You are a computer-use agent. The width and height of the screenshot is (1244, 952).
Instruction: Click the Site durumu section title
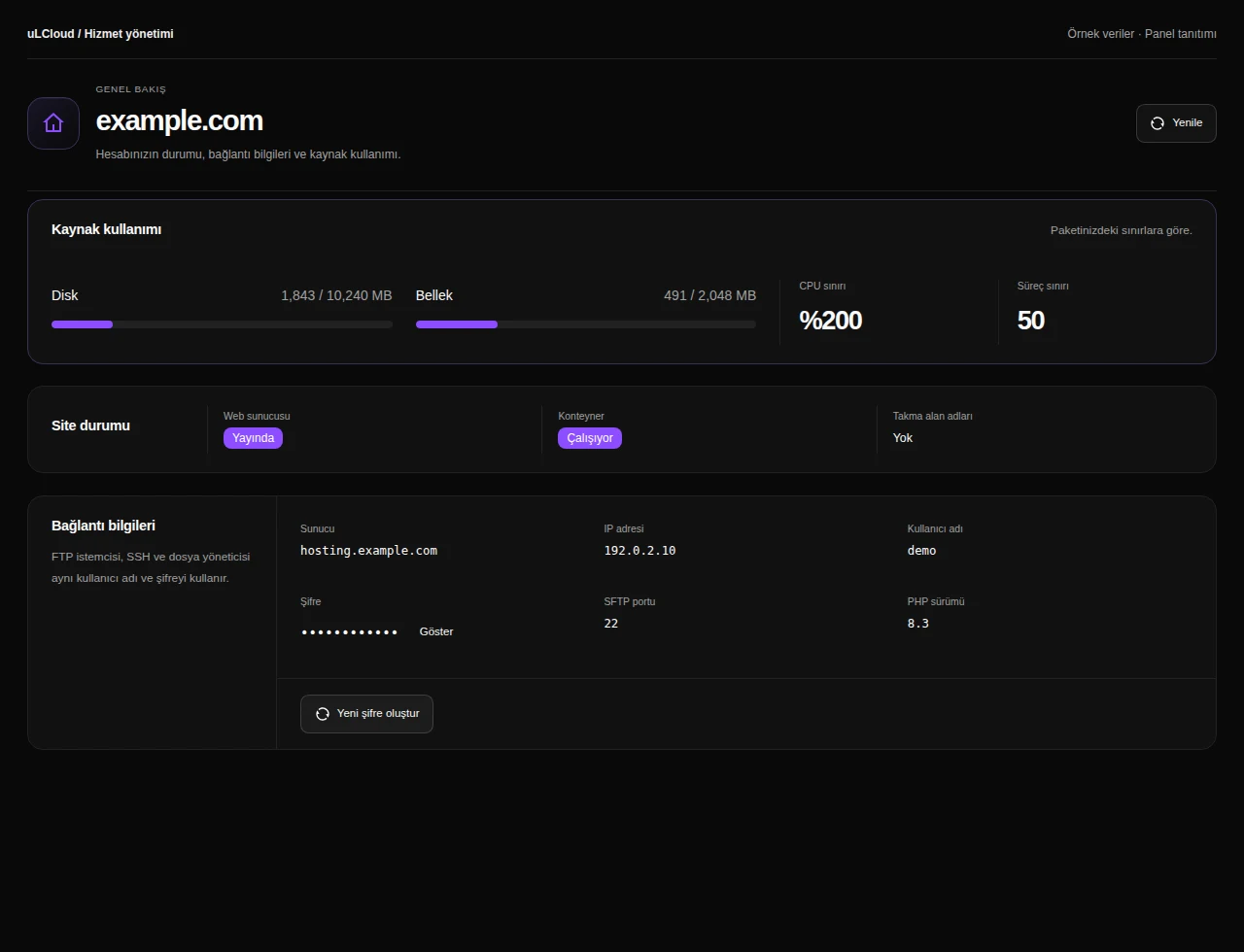tap(90, 425)
